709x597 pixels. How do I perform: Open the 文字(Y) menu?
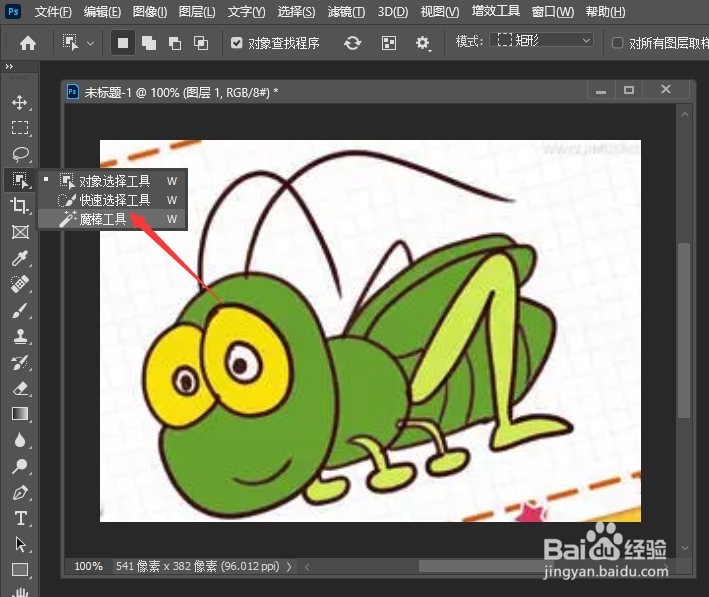(246, 11)
